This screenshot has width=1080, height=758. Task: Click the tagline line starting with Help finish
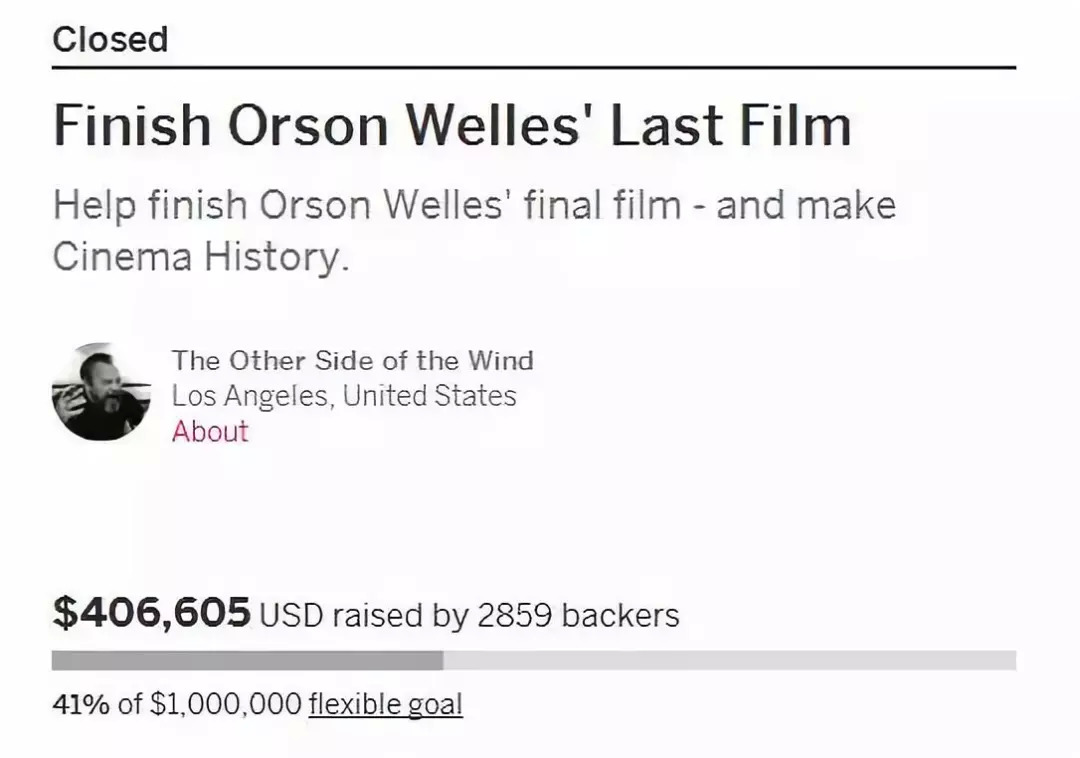474,205
